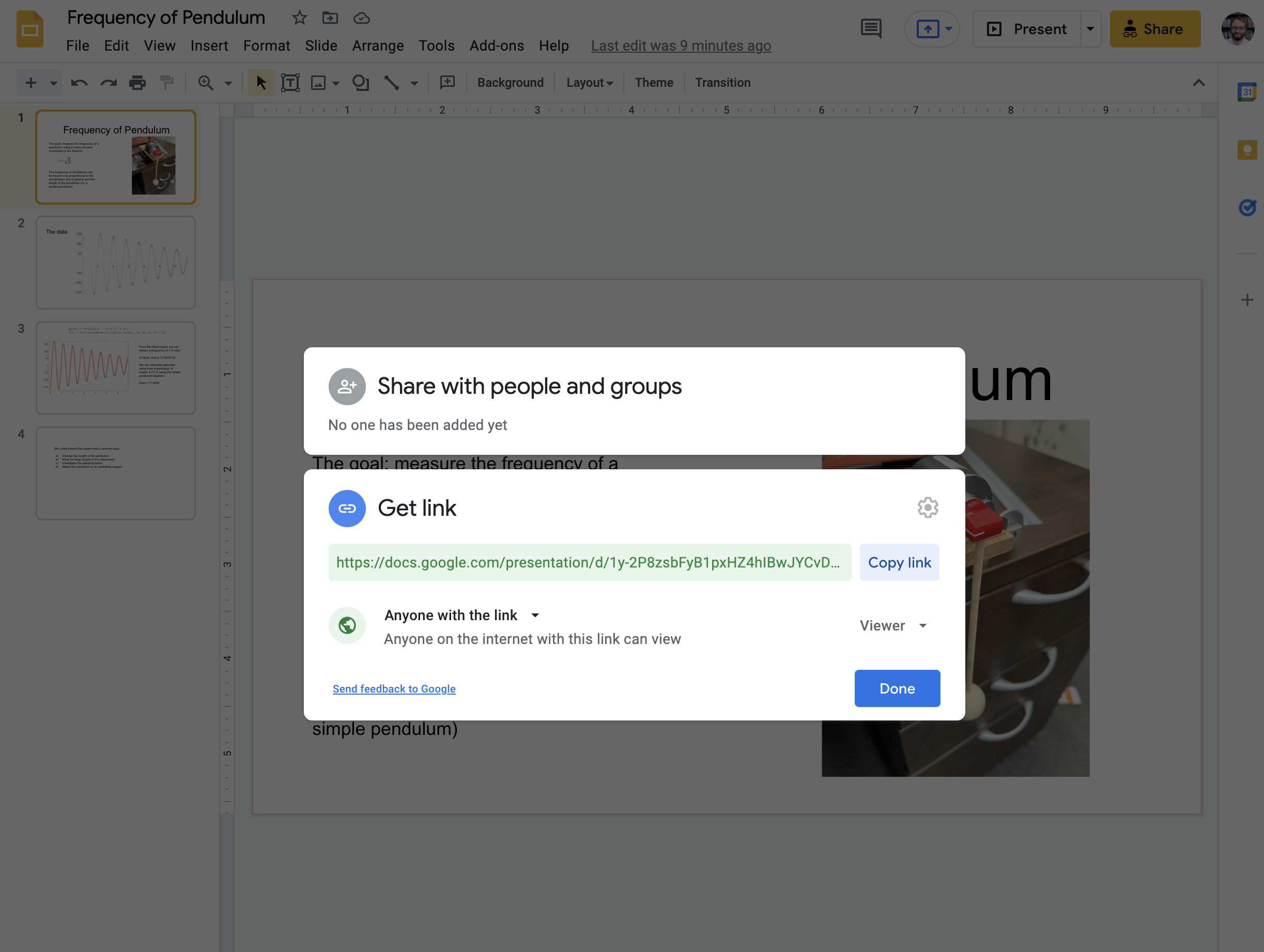Click the Print icon

click(137, 83)
